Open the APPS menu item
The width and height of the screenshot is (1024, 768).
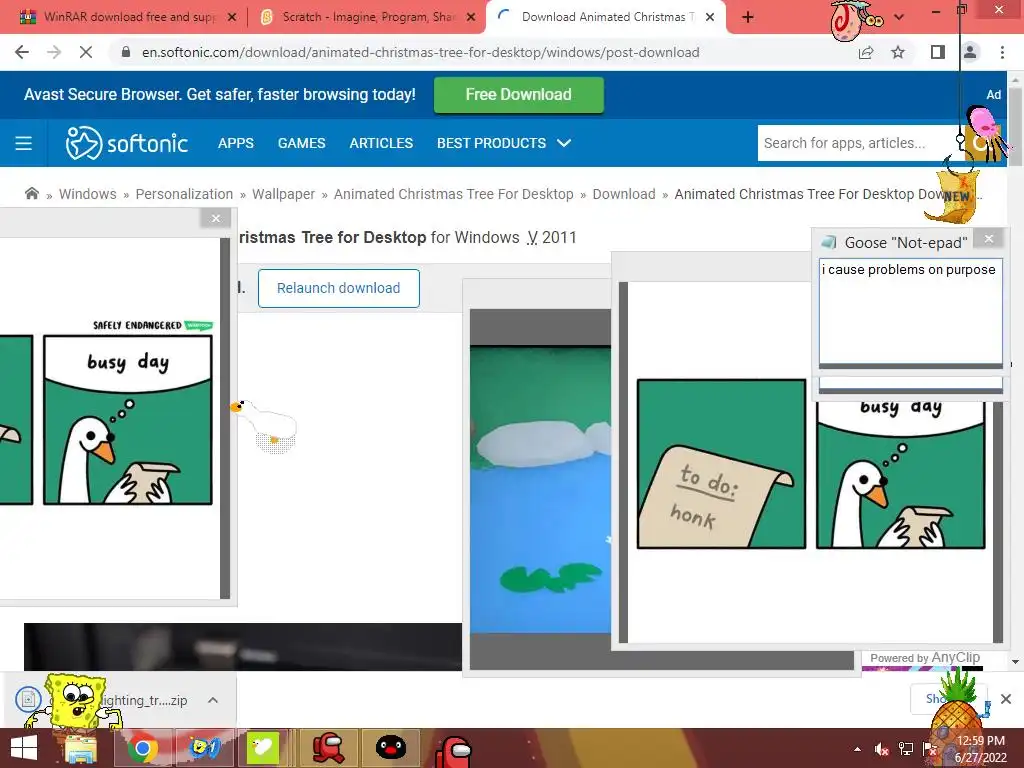tap(236, 143)
